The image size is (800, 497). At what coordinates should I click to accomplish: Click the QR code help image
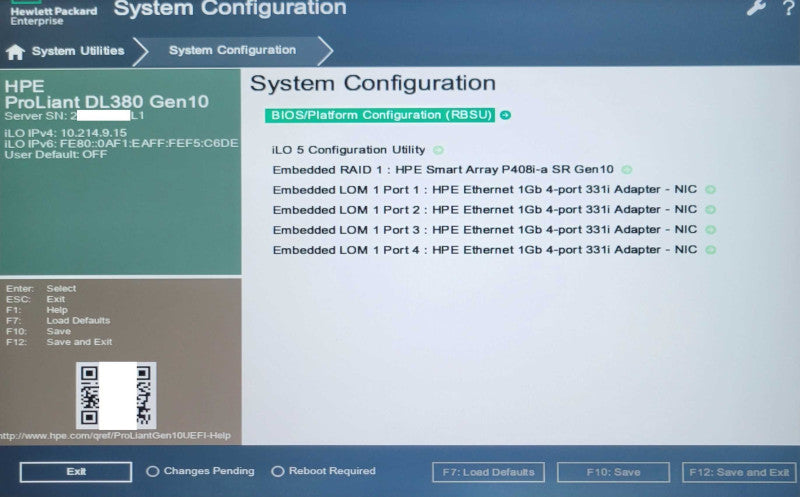116,395
